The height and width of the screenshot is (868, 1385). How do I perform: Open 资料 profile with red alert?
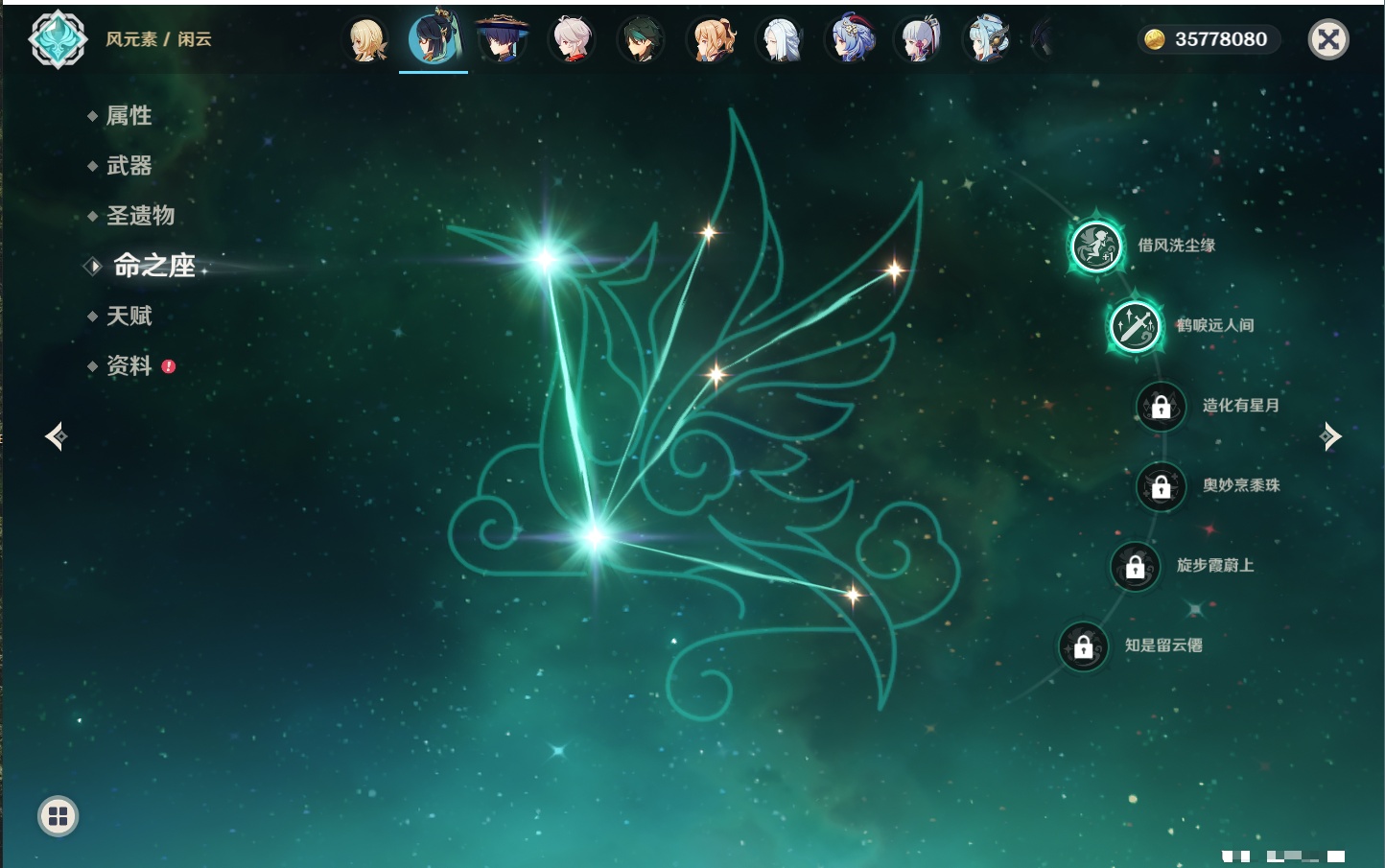[129, 366]
